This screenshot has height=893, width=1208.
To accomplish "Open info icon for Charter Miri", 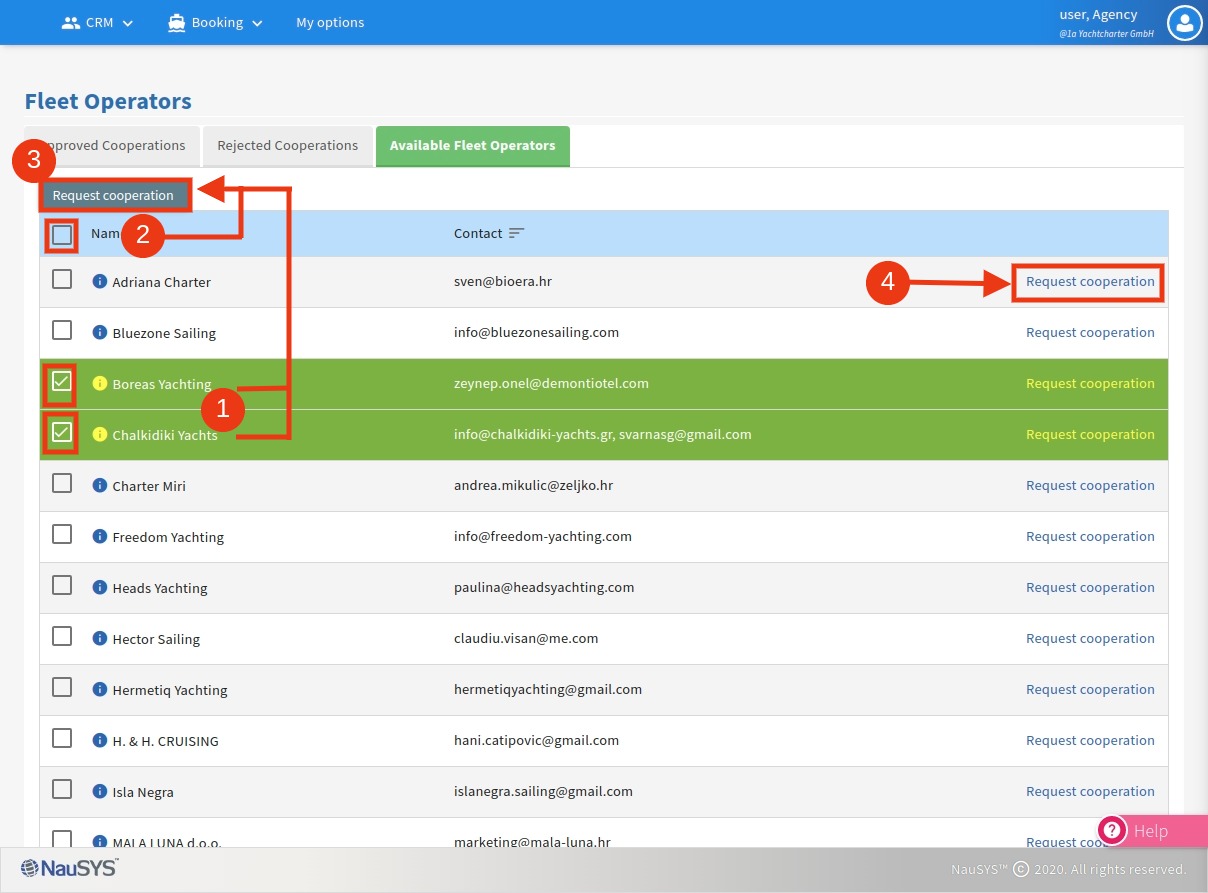I will coord(99,486).
